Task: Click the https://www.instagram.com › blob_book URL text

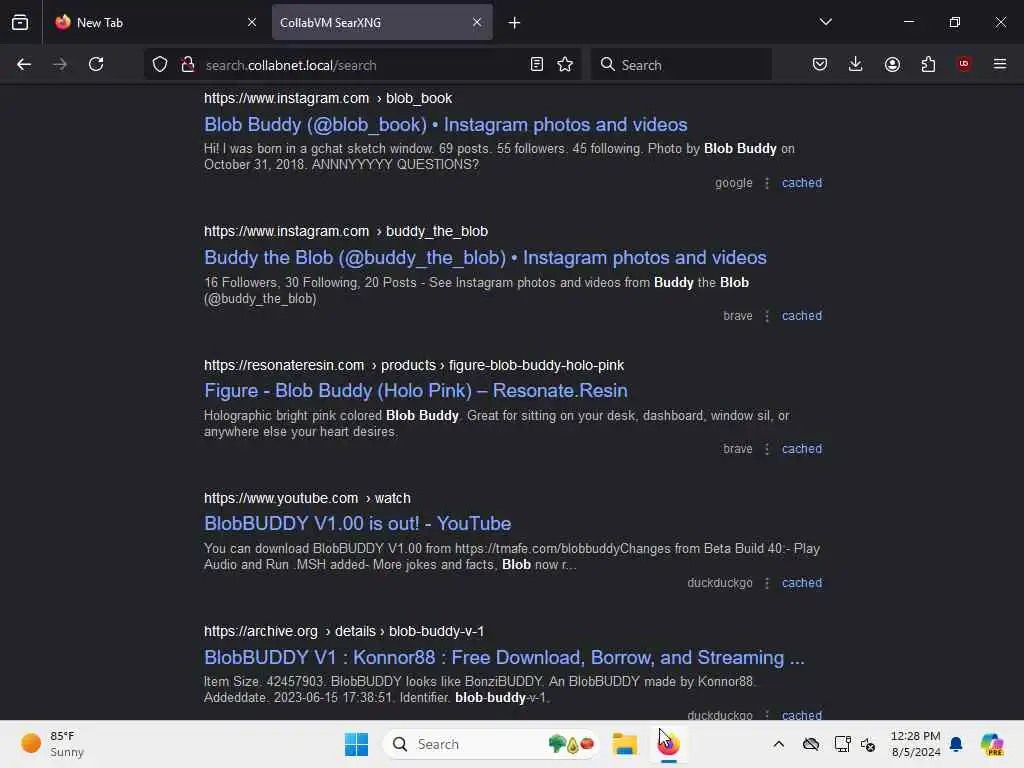Action: (x=328, y=99)
